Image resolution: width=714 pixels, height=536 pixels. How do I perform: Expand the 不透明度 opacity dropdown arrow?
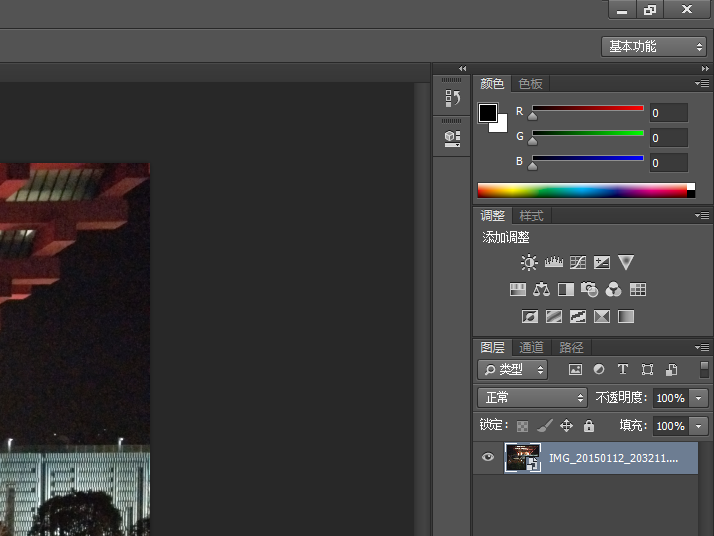click(x=698, y=398)
